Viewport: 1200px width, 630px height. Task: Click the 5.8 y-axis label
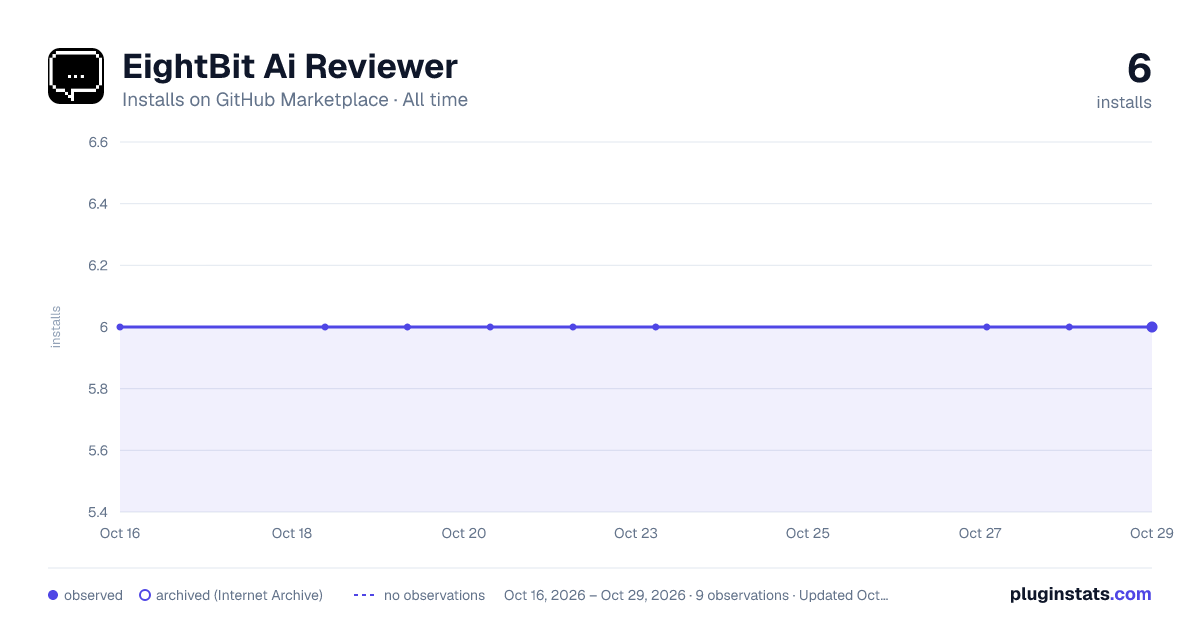[98, 389]
